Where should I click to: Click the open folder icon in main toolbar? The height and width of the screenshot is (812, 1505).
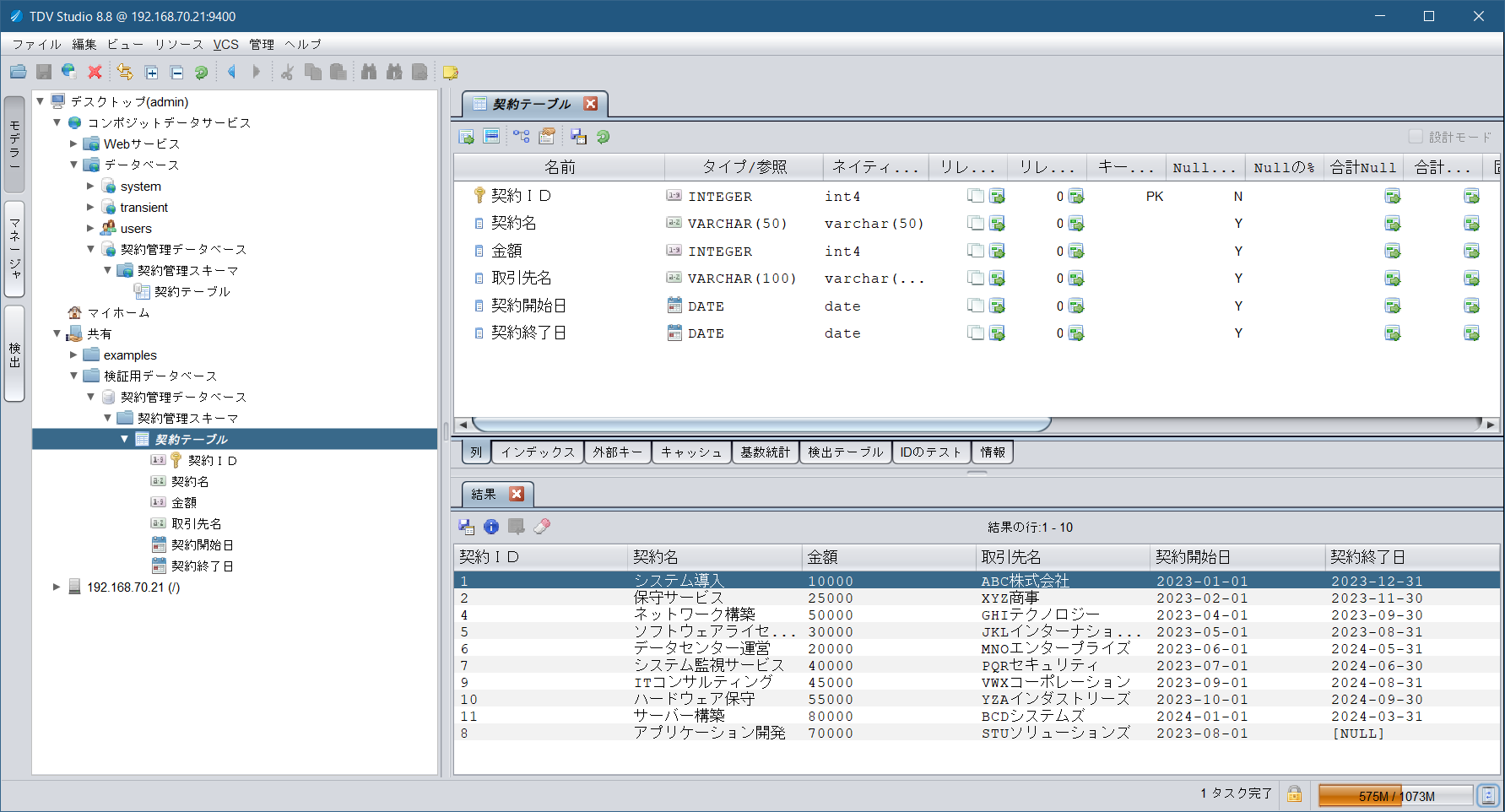point(18,73)
